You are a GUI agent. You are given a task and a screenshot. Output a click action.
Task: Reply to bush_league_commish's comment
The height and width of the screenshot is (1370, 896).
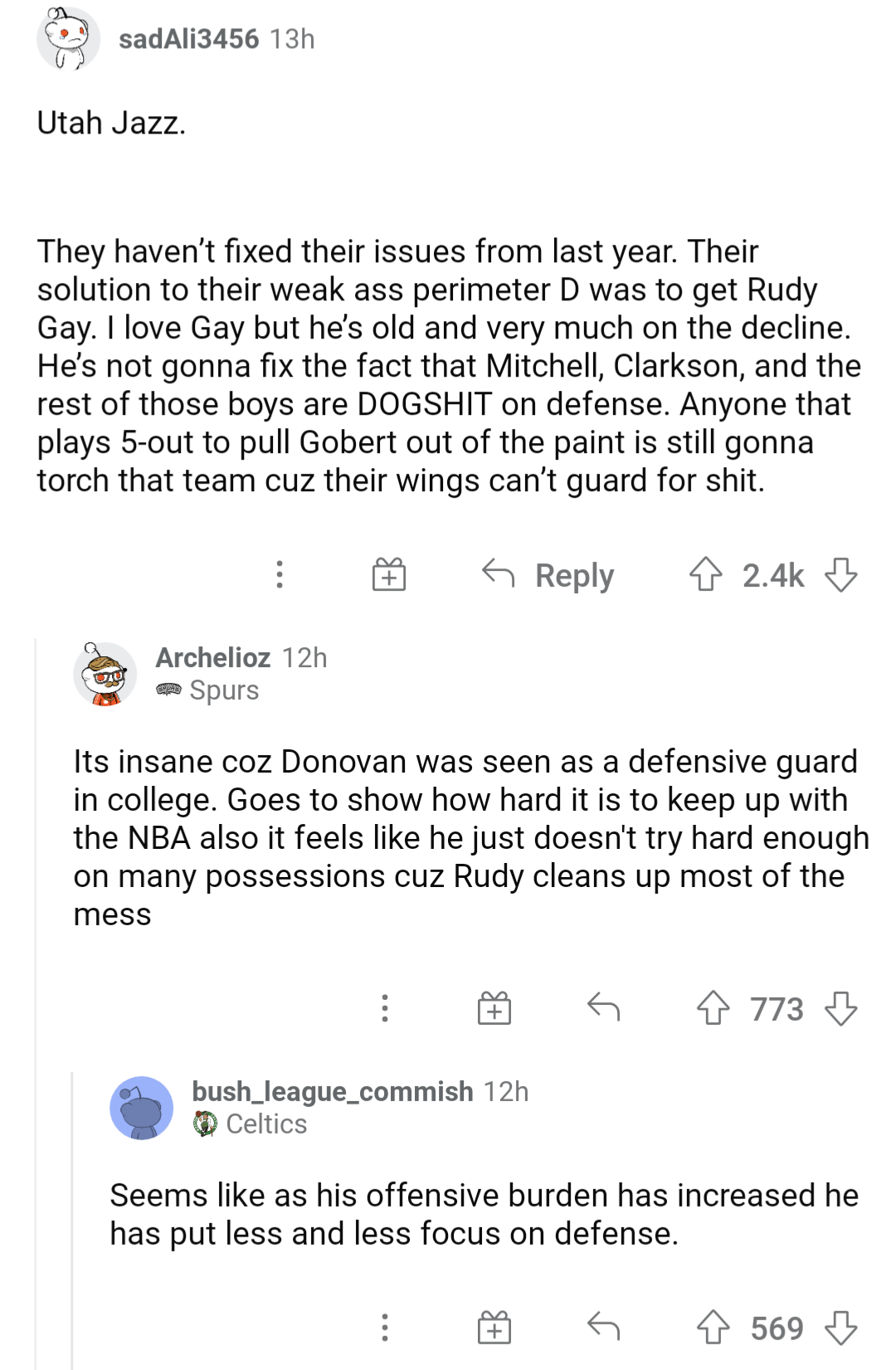pos(603,1326)
